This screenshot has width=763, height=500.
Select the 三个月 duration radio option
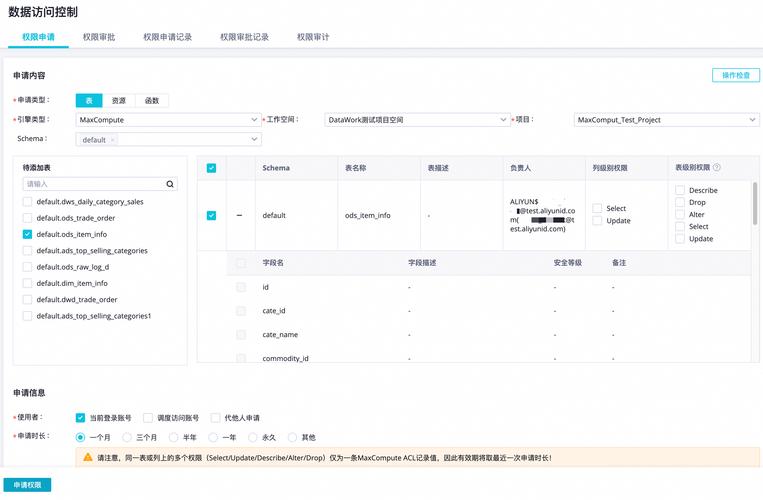128,437
